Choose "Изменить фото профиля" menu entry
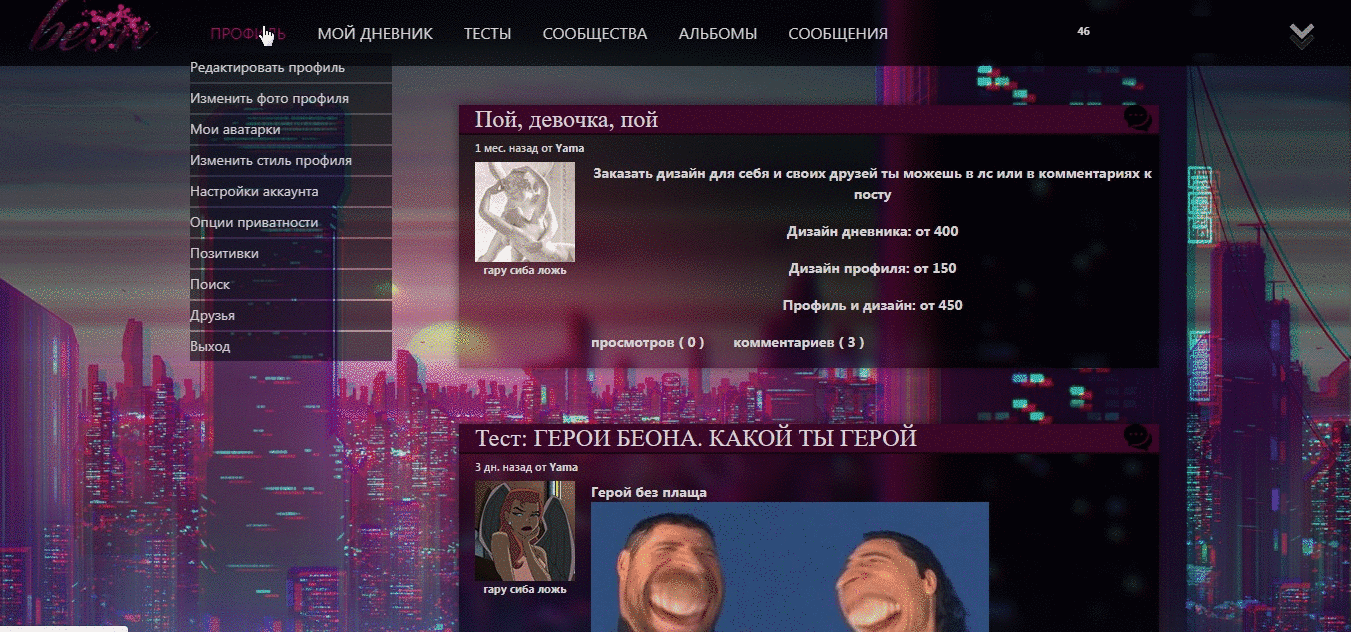This screenshot has height=632, width=1351. coord(269,99)
